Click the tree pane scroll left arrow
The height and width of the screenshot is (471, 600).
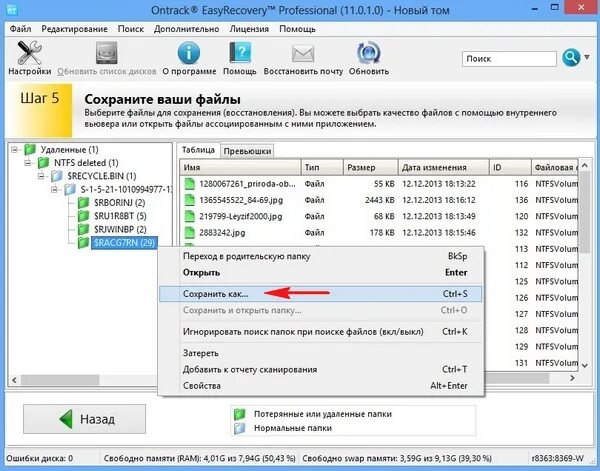tap(14, 380)
